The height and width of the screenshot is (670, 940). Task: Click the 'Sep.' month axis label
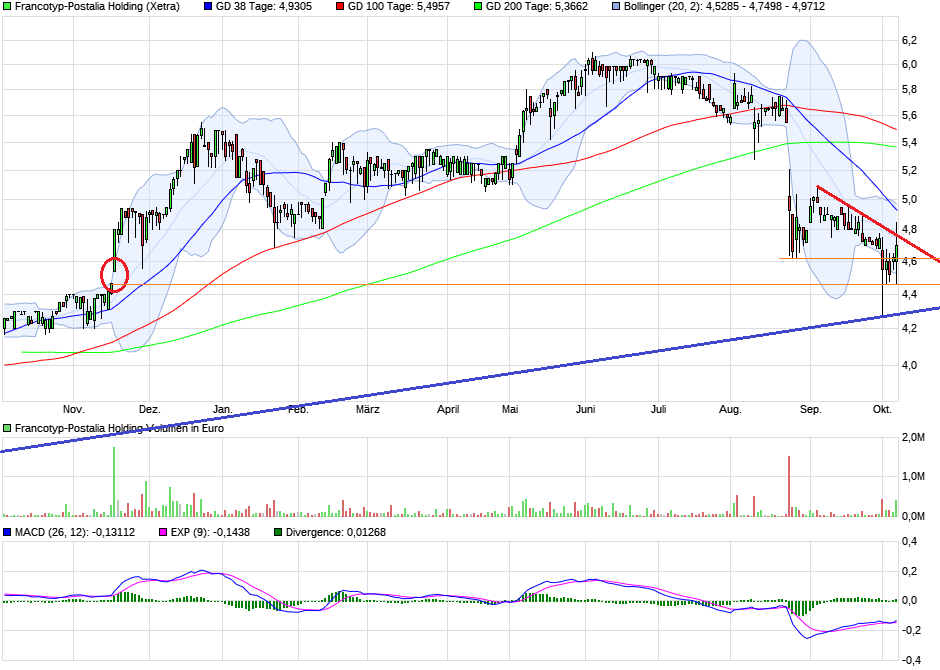tap(811, 409)
